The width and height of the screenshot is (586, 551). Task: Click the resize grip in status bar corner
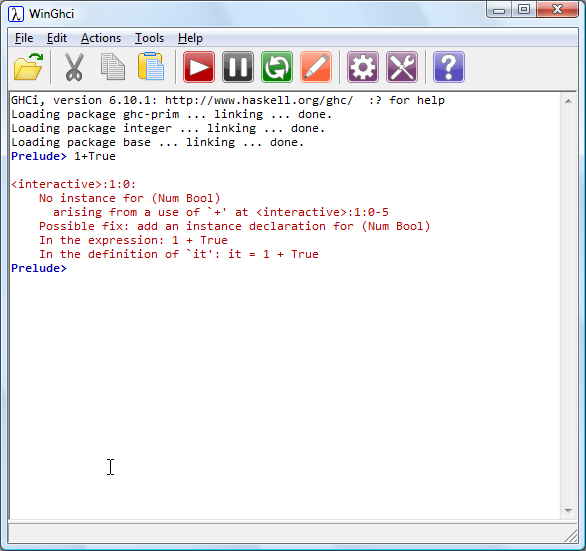point(571,536)
